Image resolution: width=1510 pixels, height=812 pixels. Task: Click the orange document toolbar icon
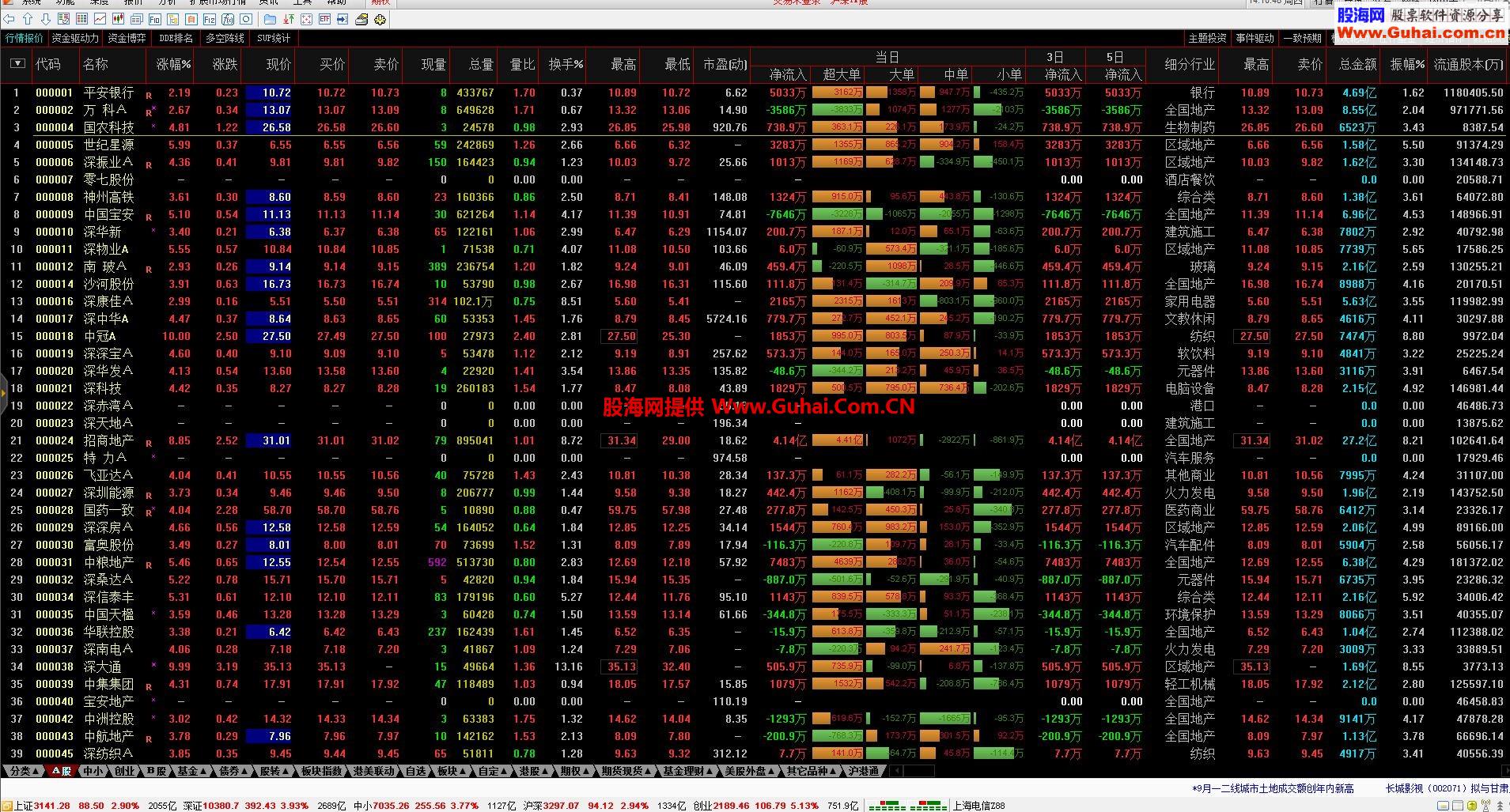191,19
